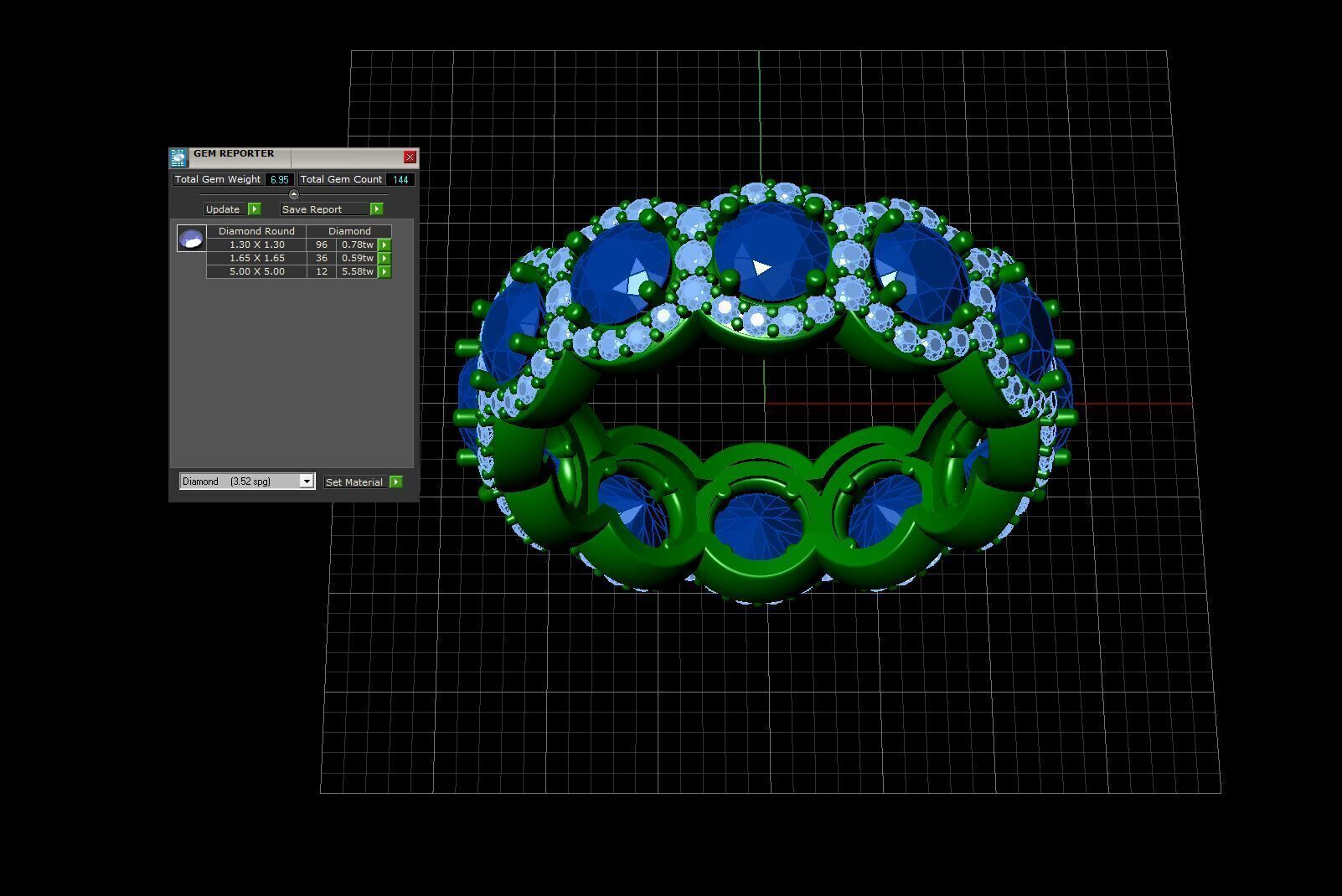
Task: Close the Gem Reporter panel
Action: [x=410, y=157]
